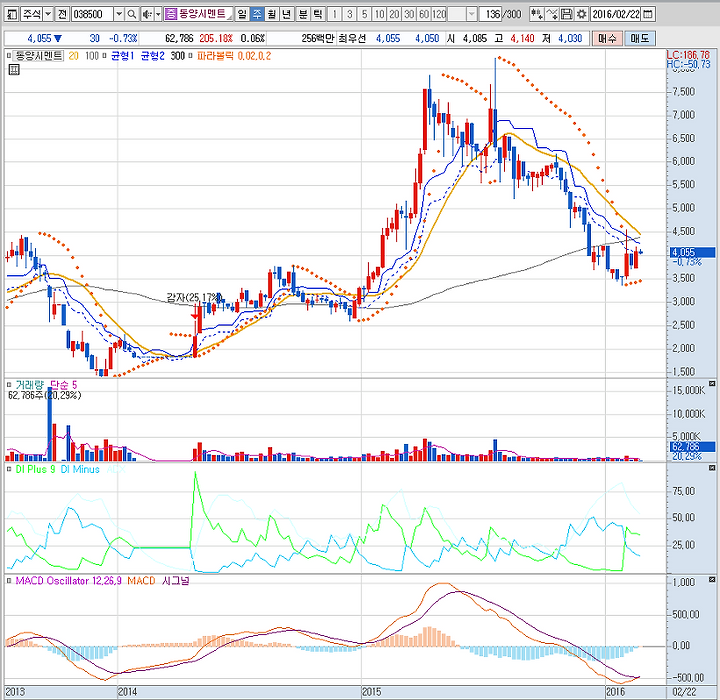Image resolution: width=720 pixels, height=700 pixels.
Task: Open the calendar date picker icon
Action: pos(648,14)
